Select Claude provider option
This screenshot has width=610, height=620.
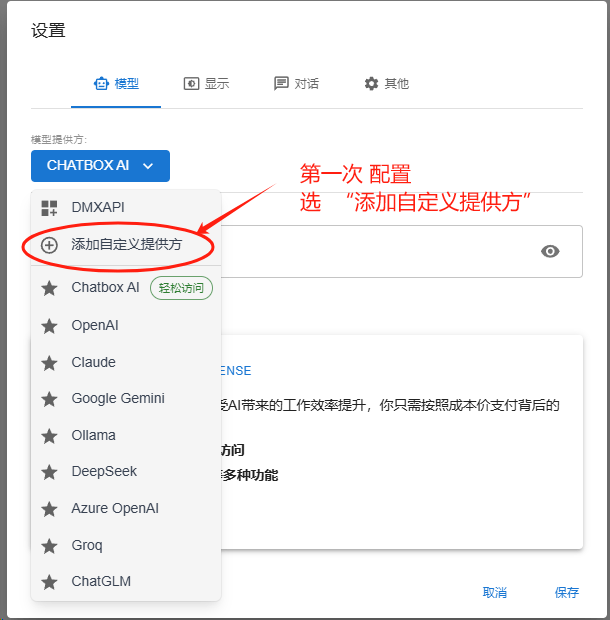pyautogui.click(x=126, y=362)
